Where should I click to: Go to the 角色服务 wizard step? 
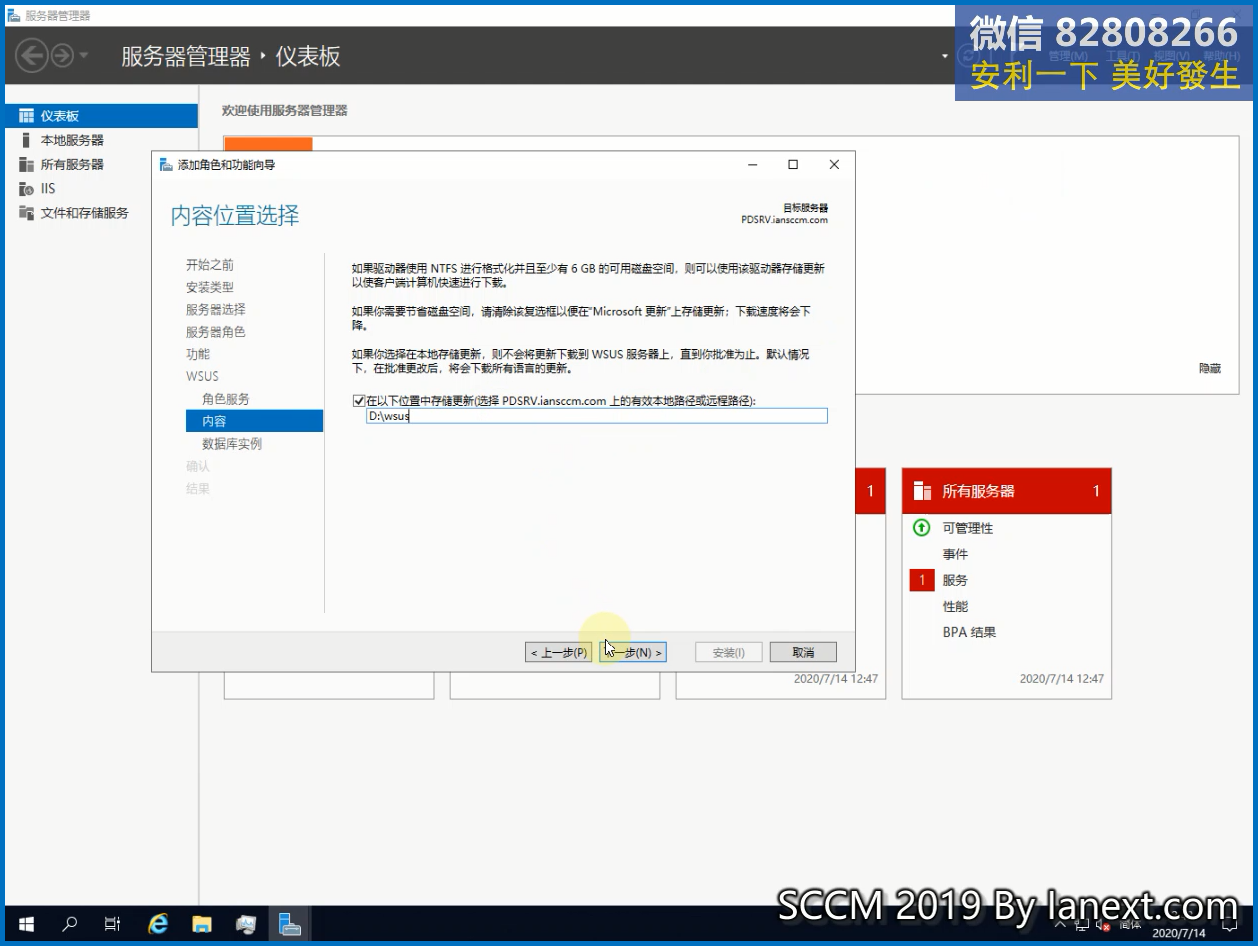click(226, 398)
